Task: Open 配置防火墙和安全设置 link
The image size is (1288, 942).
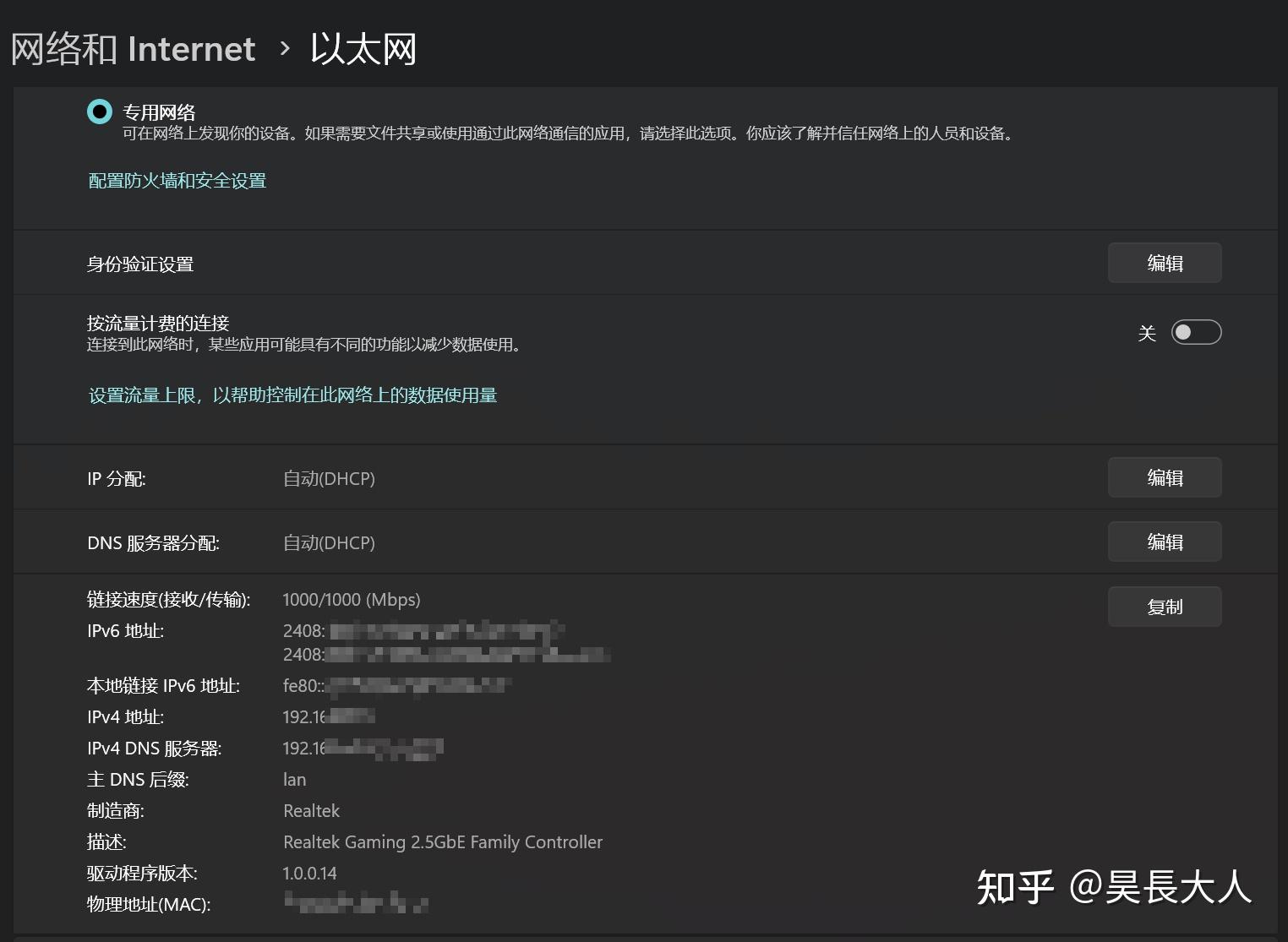Action: [176, 181]
